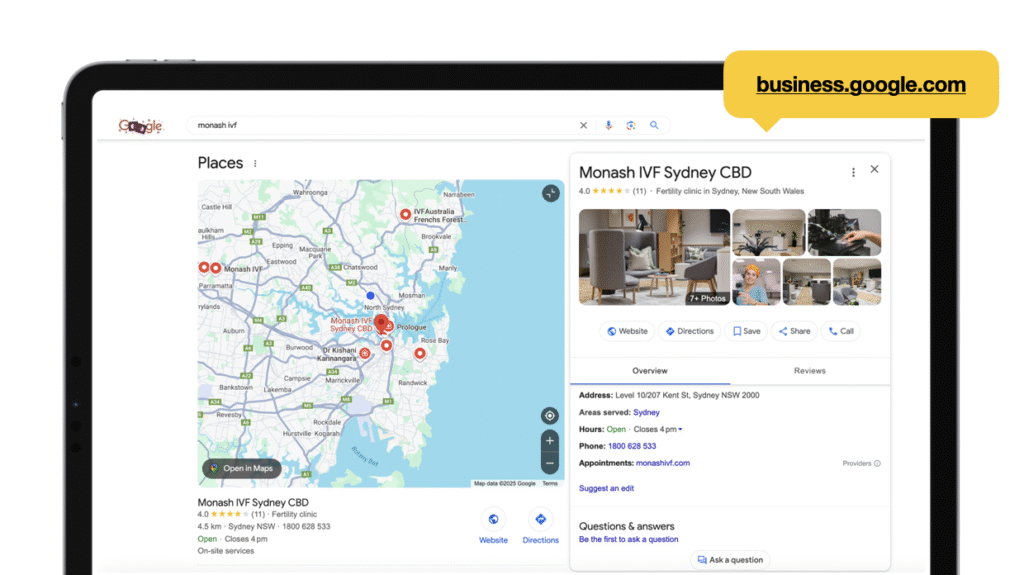Zoom in on the map
The image size is (1024, 575).
[x=549, y=441]
